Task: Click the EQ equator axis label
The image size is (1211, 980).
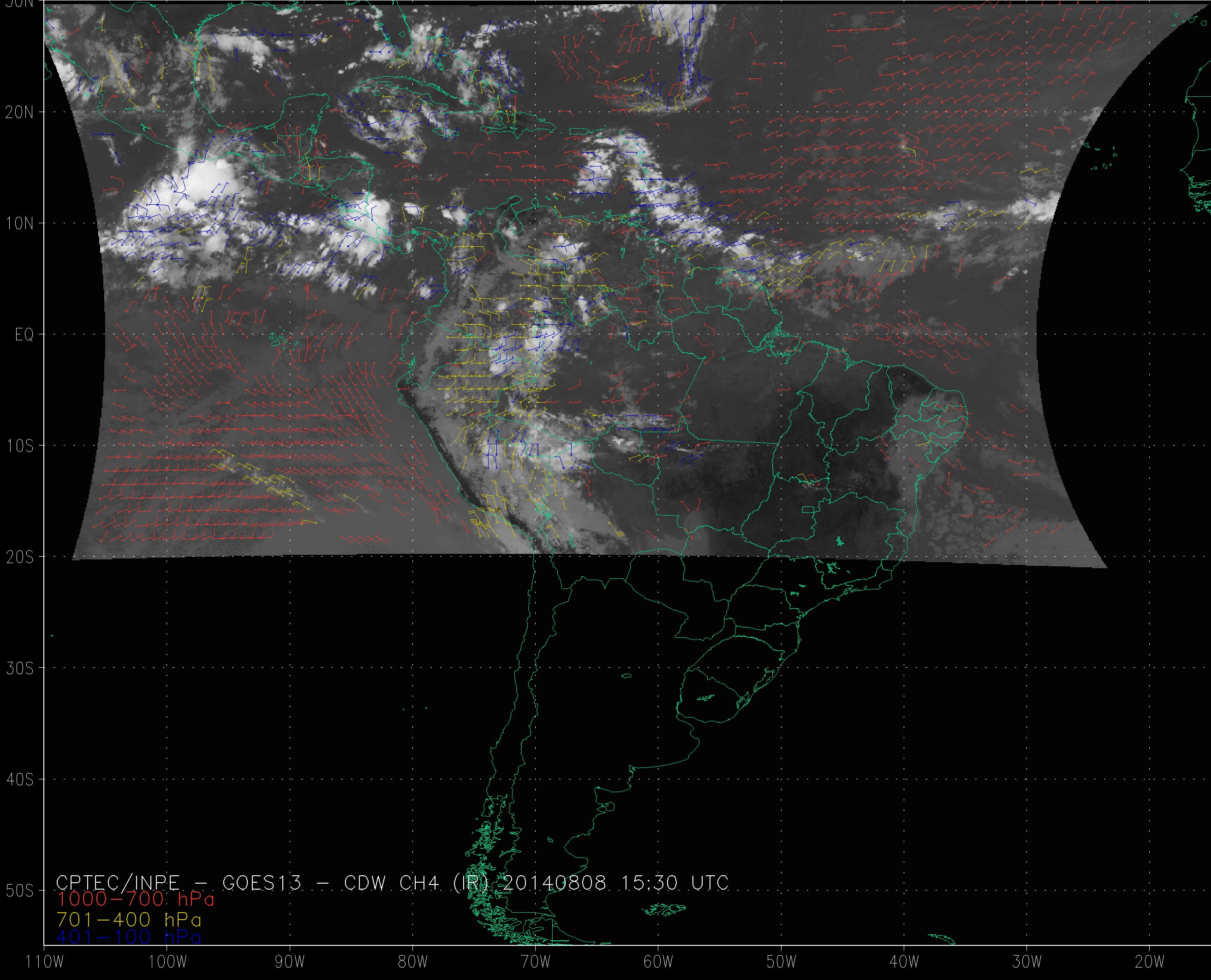Action: coord(24,335)
